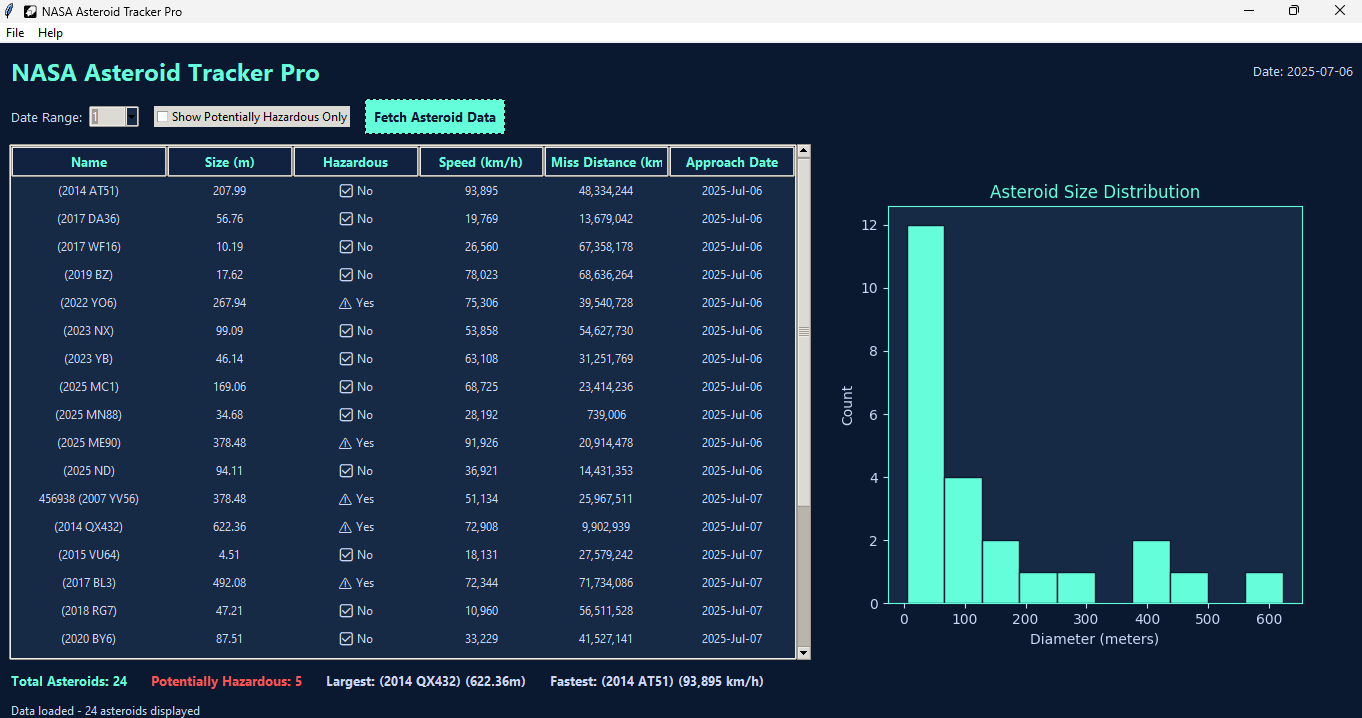1362x718 pixels.
Task: Click status bar 'Data loaded' message
Action: (x=105, y=711)
